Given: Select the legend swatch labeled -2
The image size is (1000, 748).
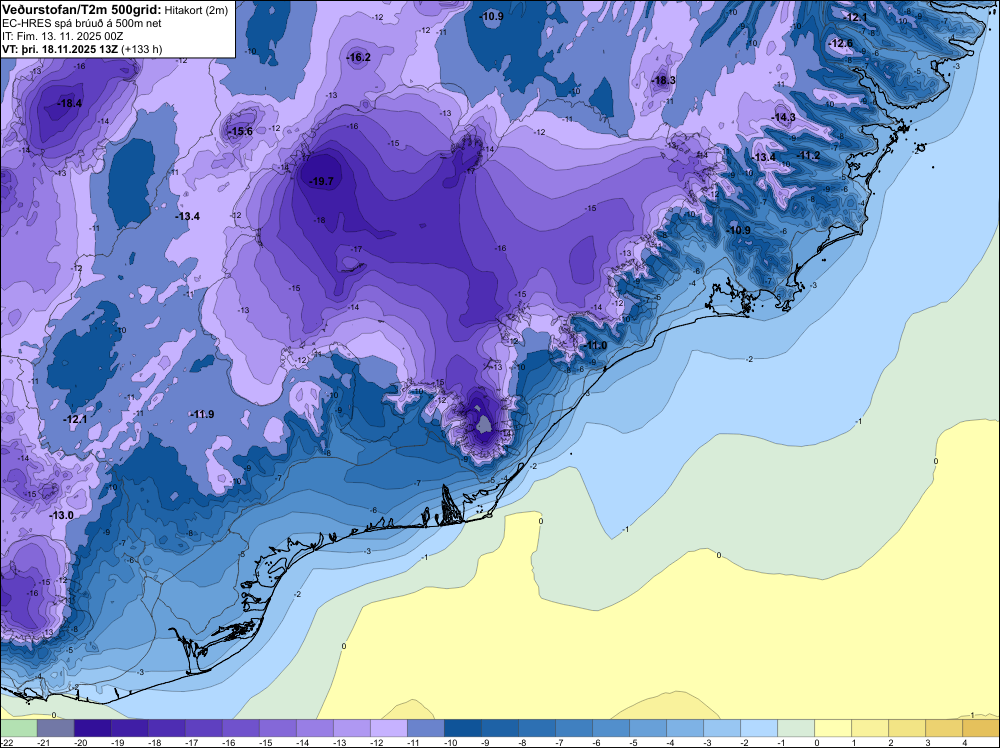Looking at the screenshot, I should [x=759, y=728].
